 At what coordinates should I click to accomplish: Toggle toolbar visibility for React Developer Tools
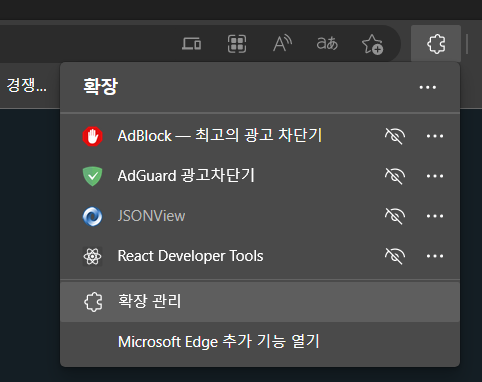[395, 256]
